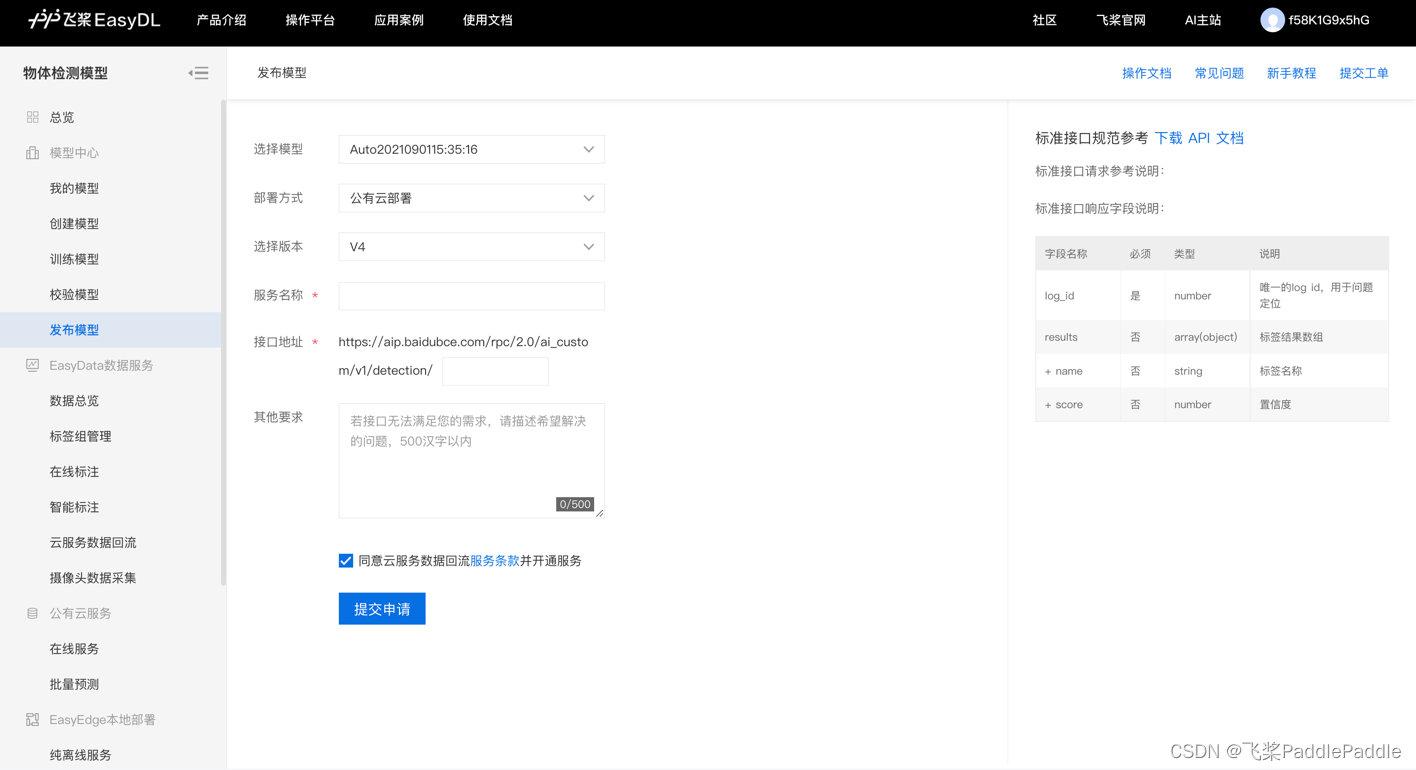Go to AI主站 in the top bar
This screenshot has width=1416, height=770.
point(1203,20)
